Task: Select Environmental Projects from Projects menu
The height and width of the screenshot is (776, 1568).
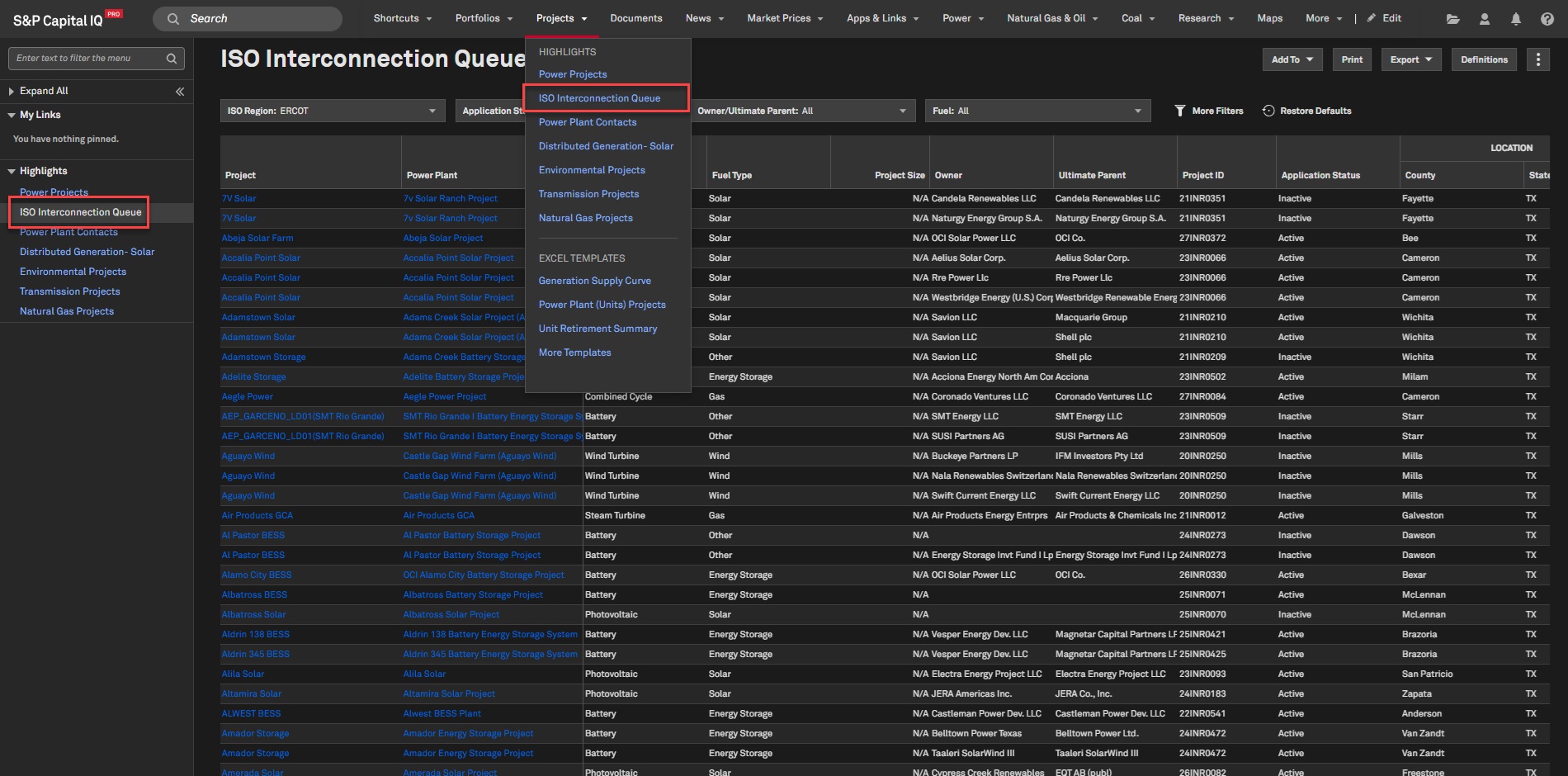Action: tap(592, 170)
